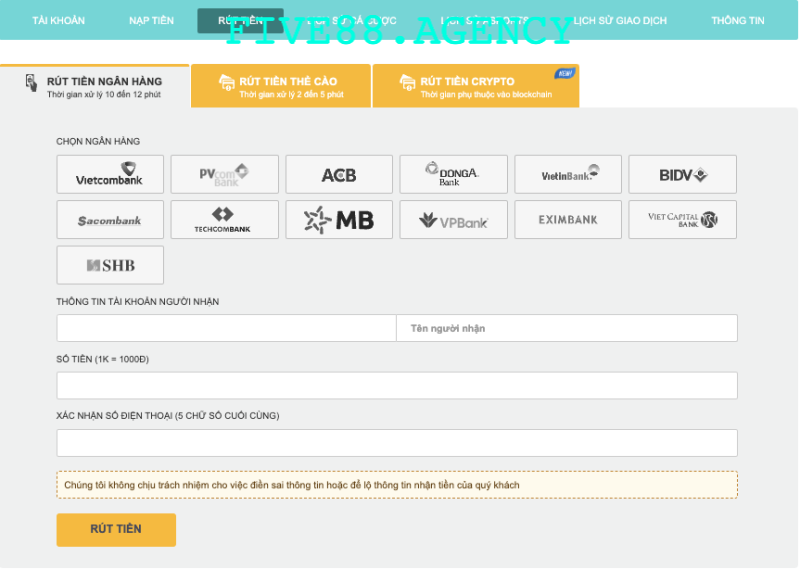Choose Viet Capital Bank tile
The width and height of the screenshot is (800, 569).
(x=682, y=220)
